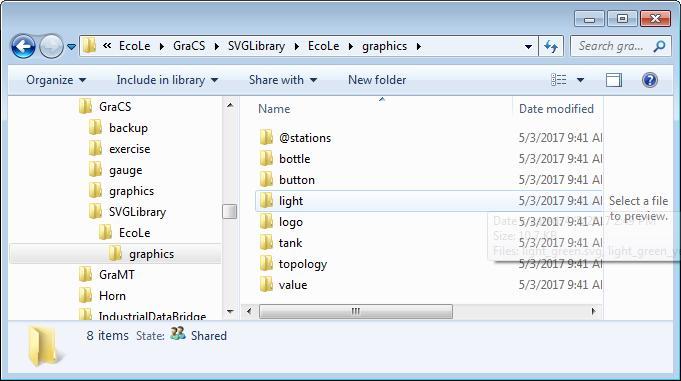This screenshot has height=381, width=681.
Task: Click the search magnifier icon
Action: 659,46
